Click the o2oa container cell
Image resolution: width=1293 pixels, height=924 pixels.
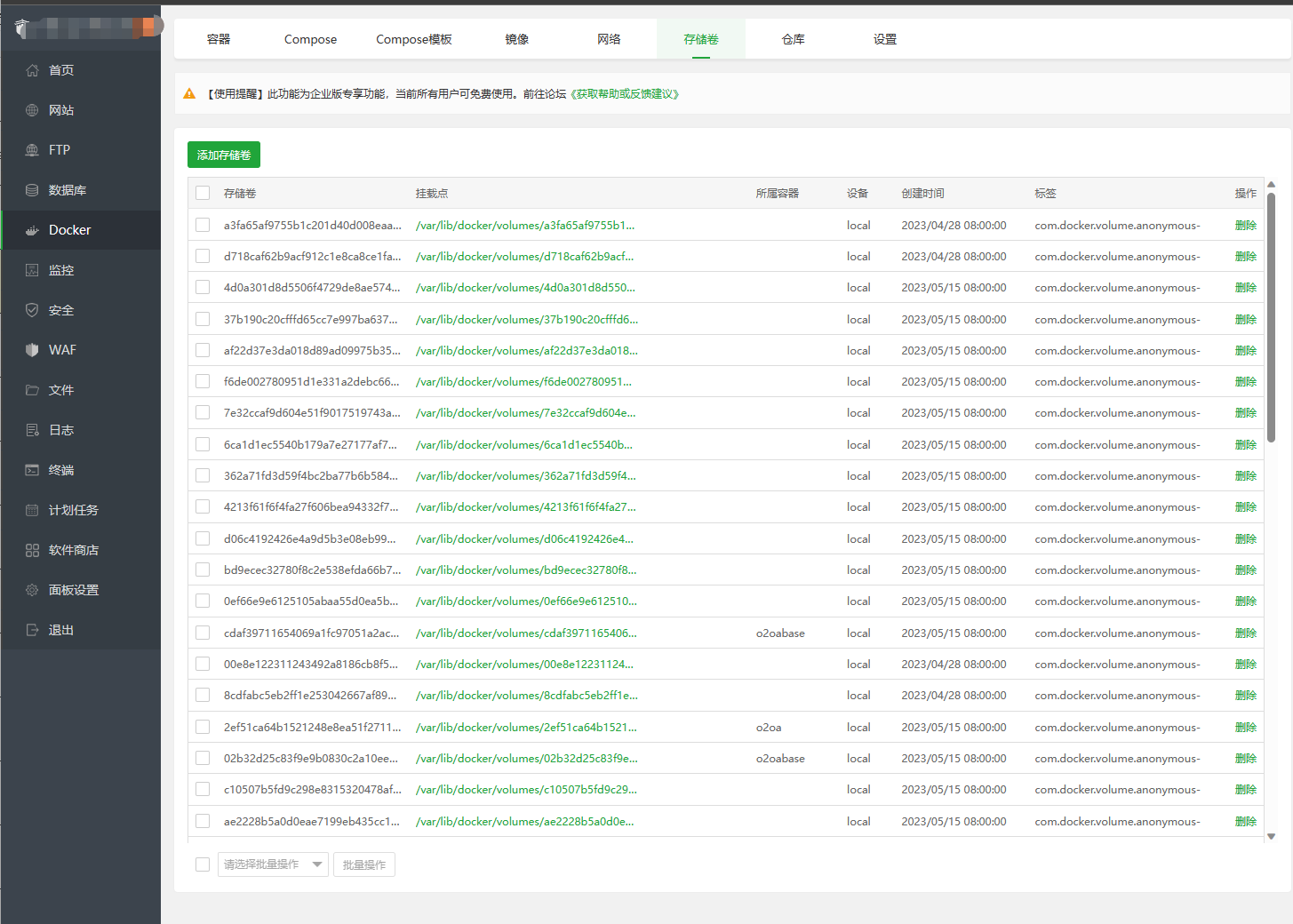click(x=769, y=727)
